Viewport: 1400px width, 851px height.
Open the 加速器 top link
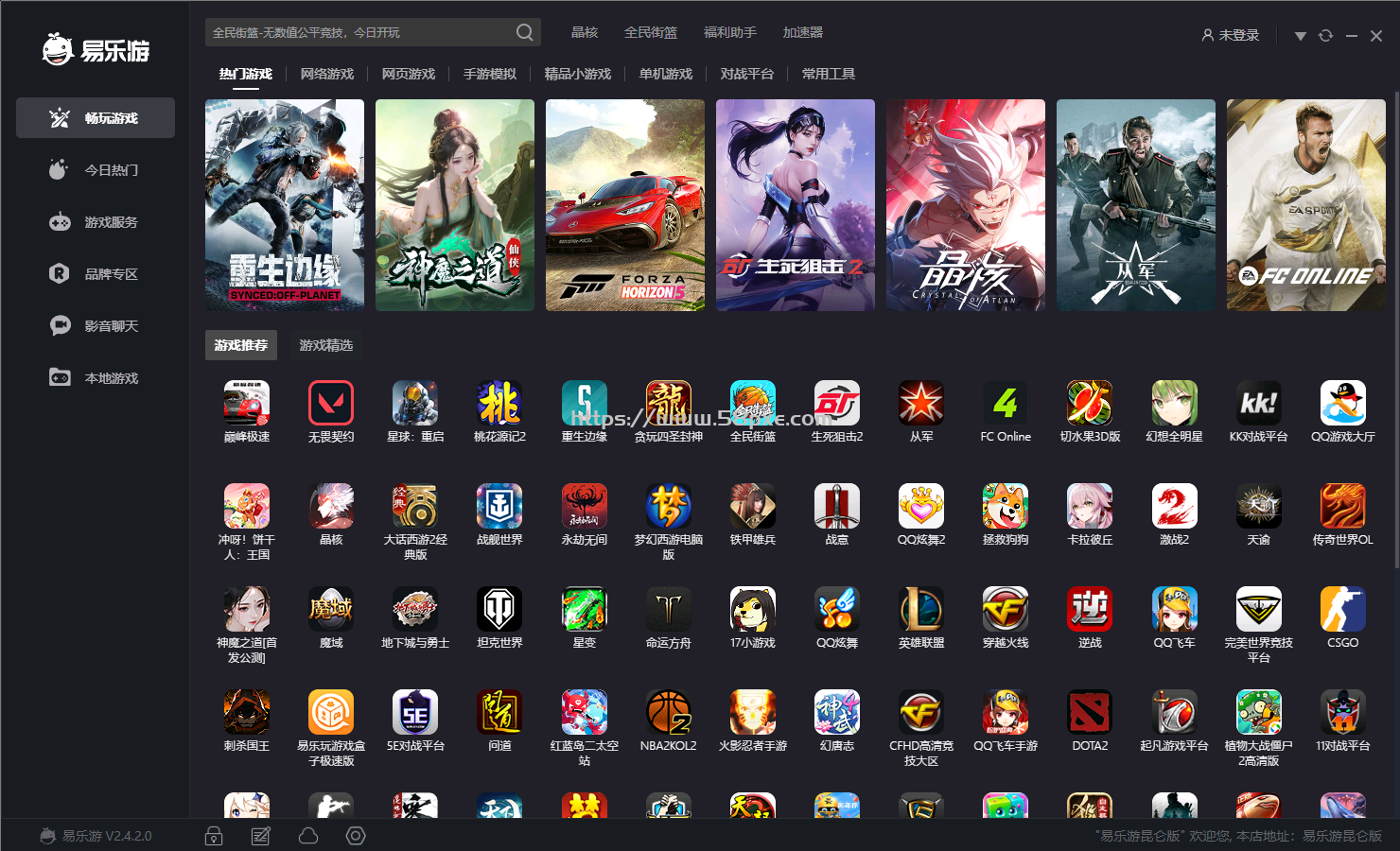(803, 32)
